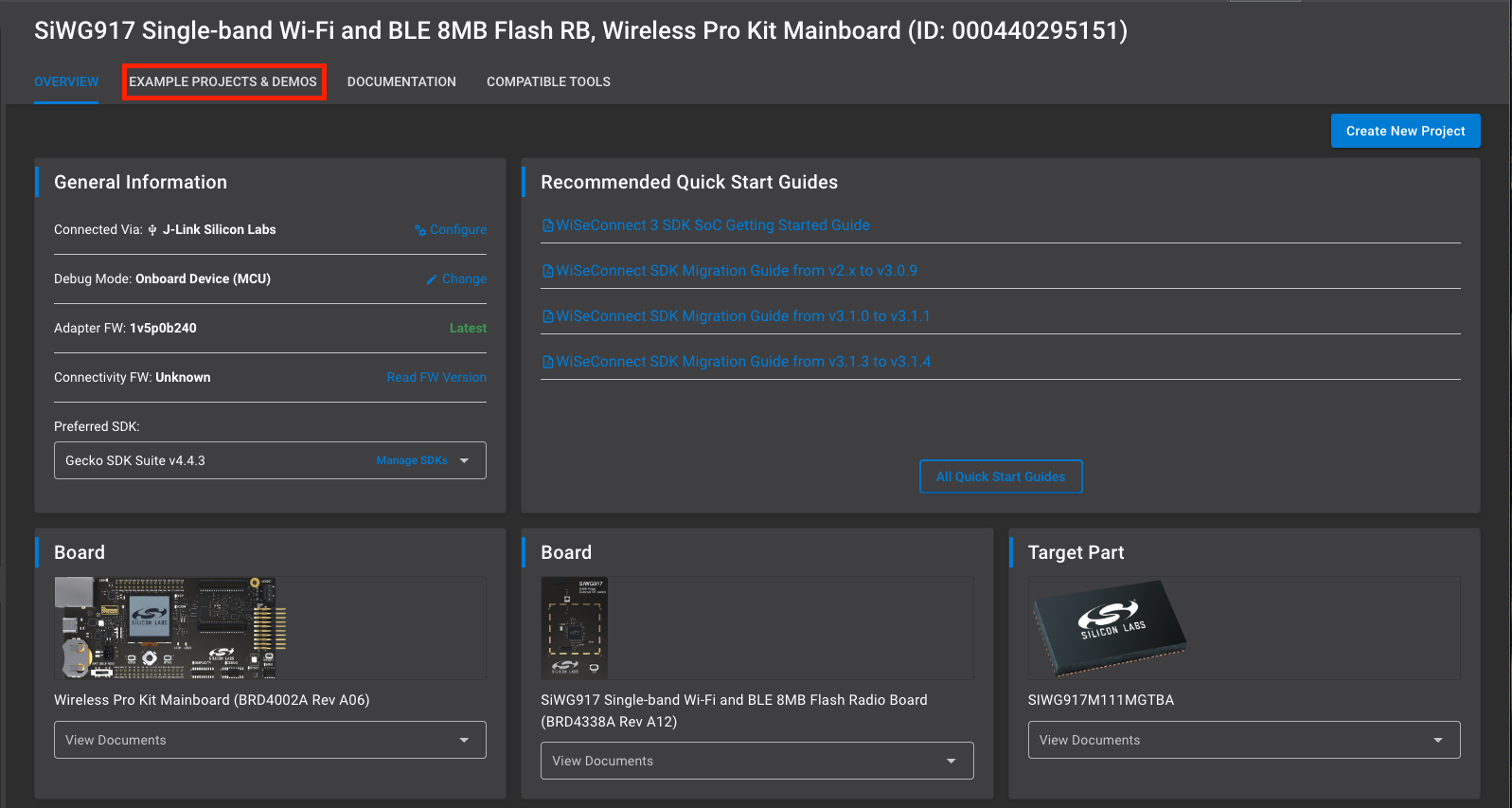Click the Configure gear icon
This screenshot has width=1512, height=808.
(420, 230)
